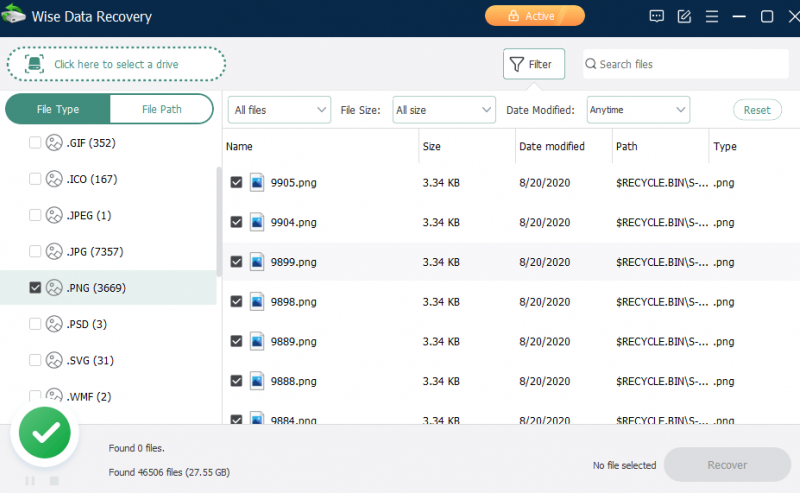800x493 pixels.
Task: Click the 9898.png file name
Action: click(x=293, y=302)
